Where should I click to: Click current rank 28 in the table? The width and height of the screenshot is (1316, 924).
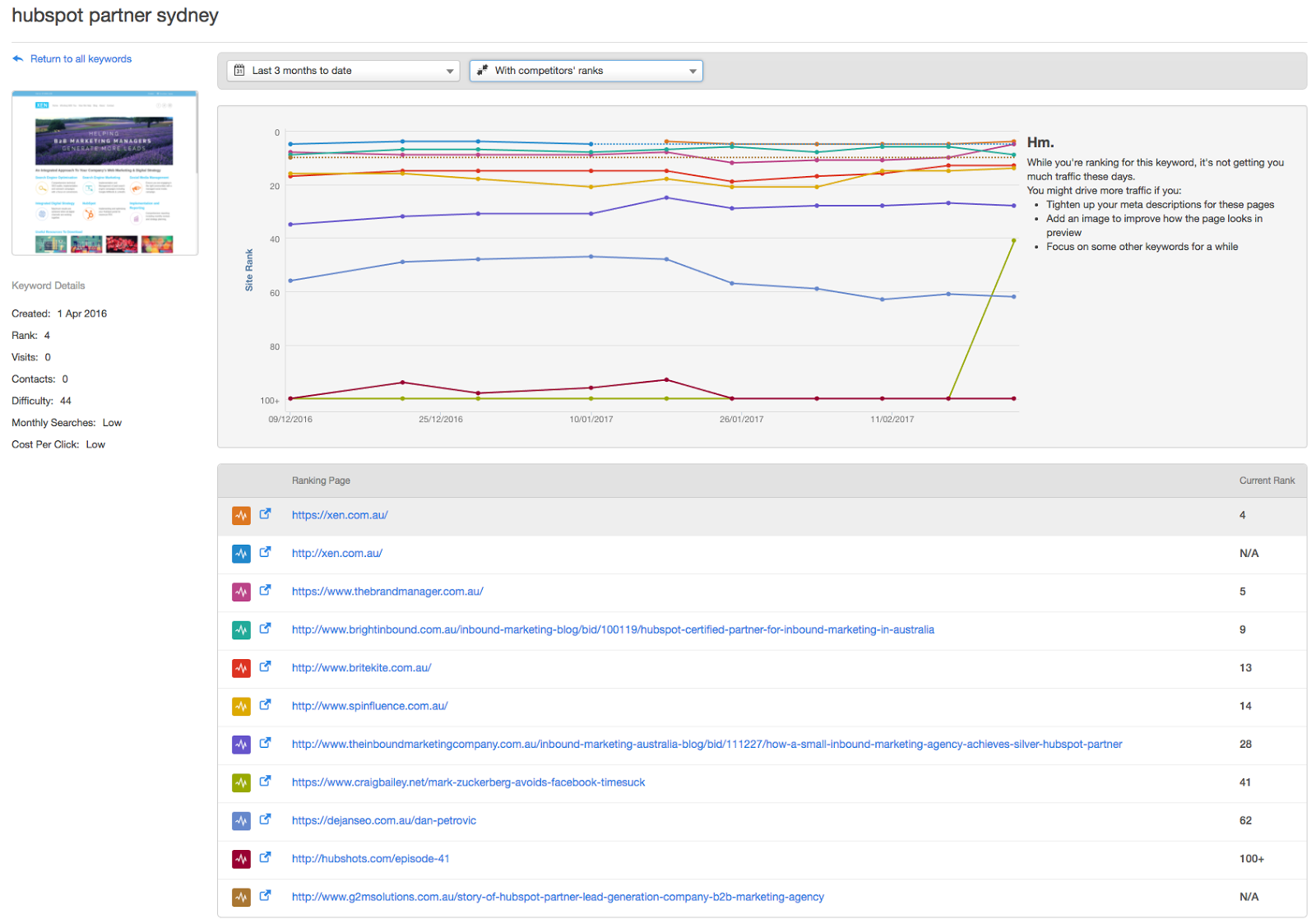pos(1245,745)
